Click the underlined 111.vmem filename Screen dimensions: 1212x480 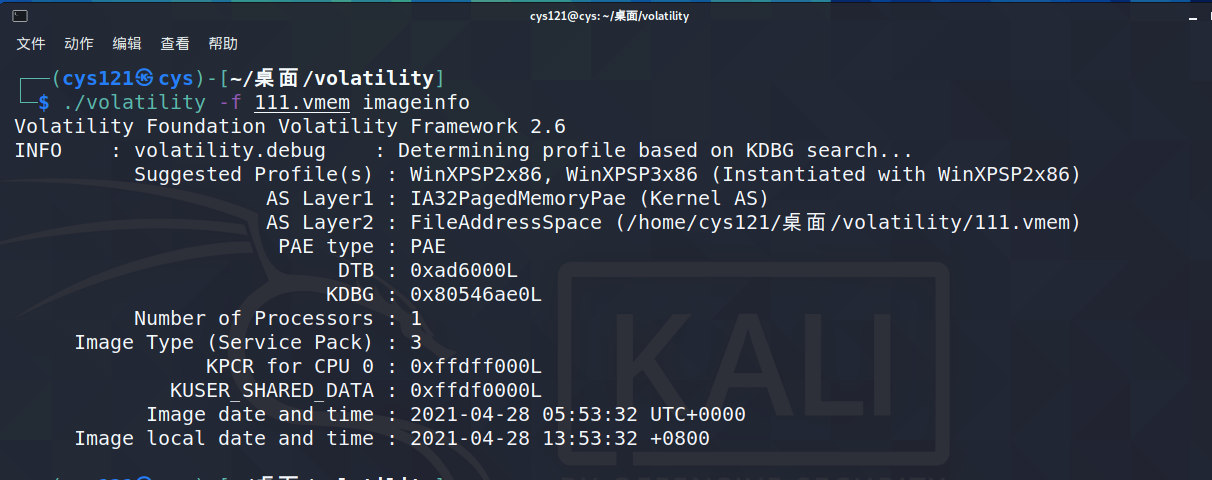[302, 102]
